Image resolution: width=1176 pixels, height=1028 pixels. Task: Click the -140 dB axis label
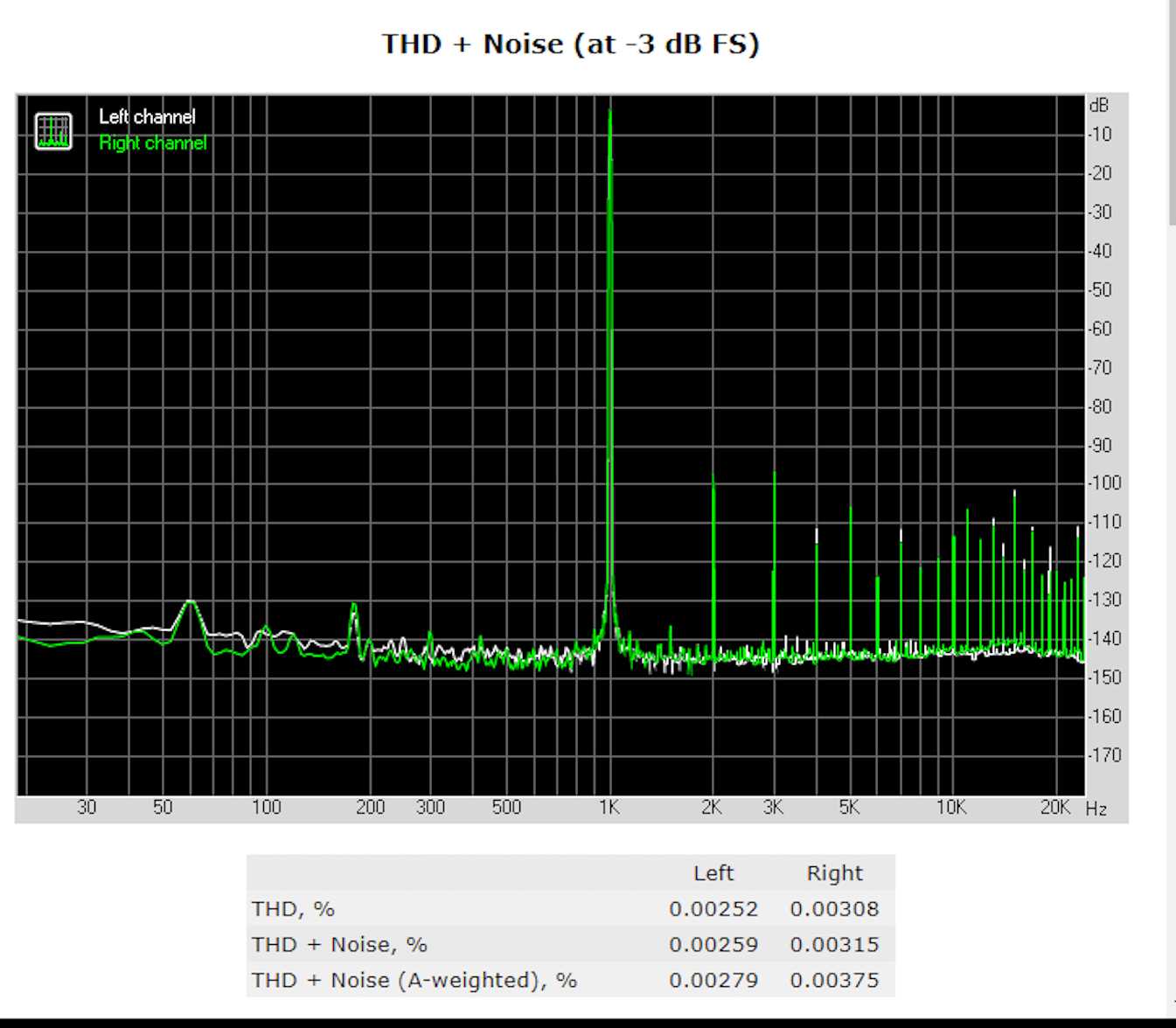coord(1103,638)
